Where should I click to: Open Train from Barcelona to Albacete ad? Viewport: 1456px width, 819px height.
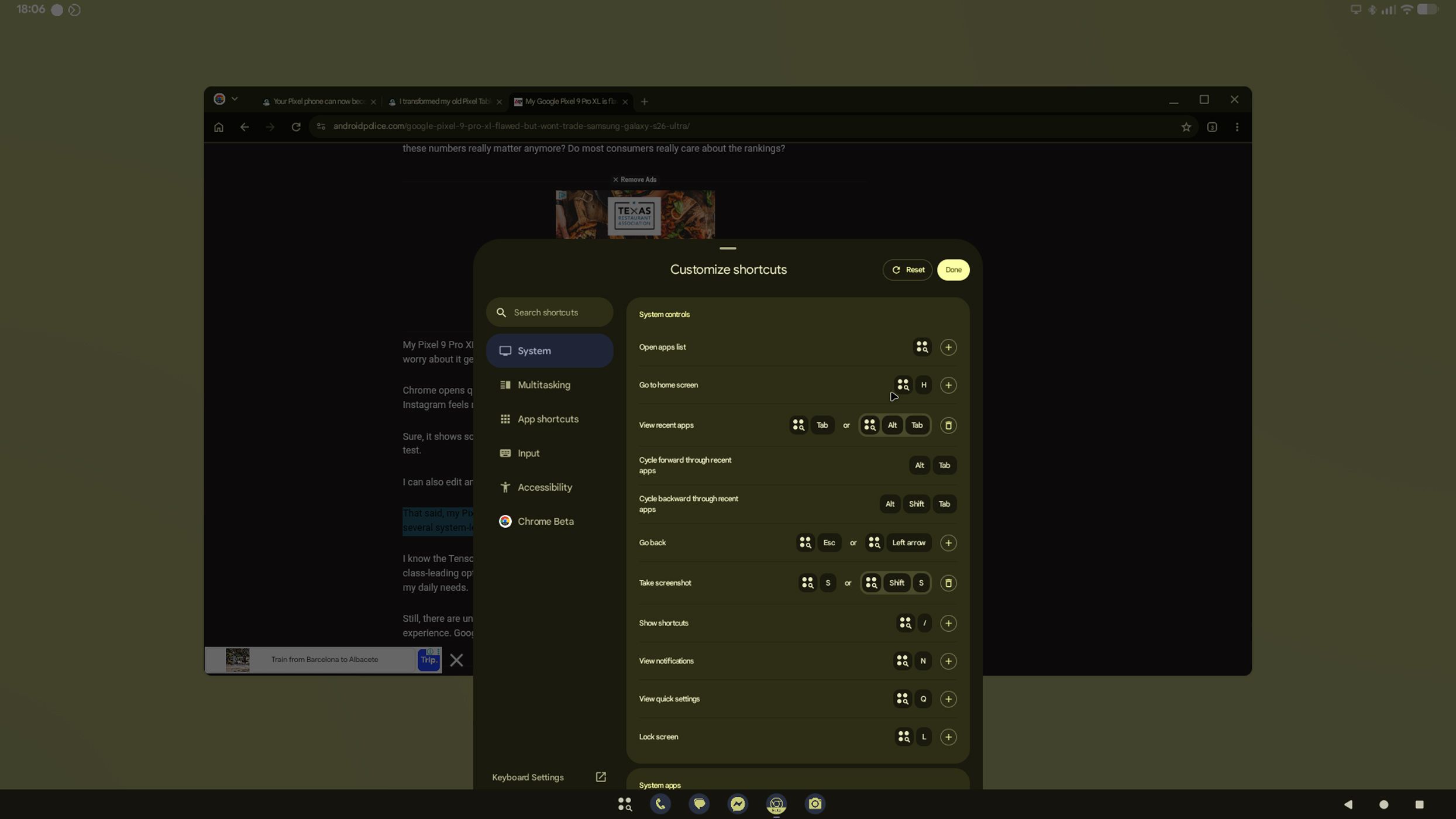pyautogui.click(x=324, y=660)
